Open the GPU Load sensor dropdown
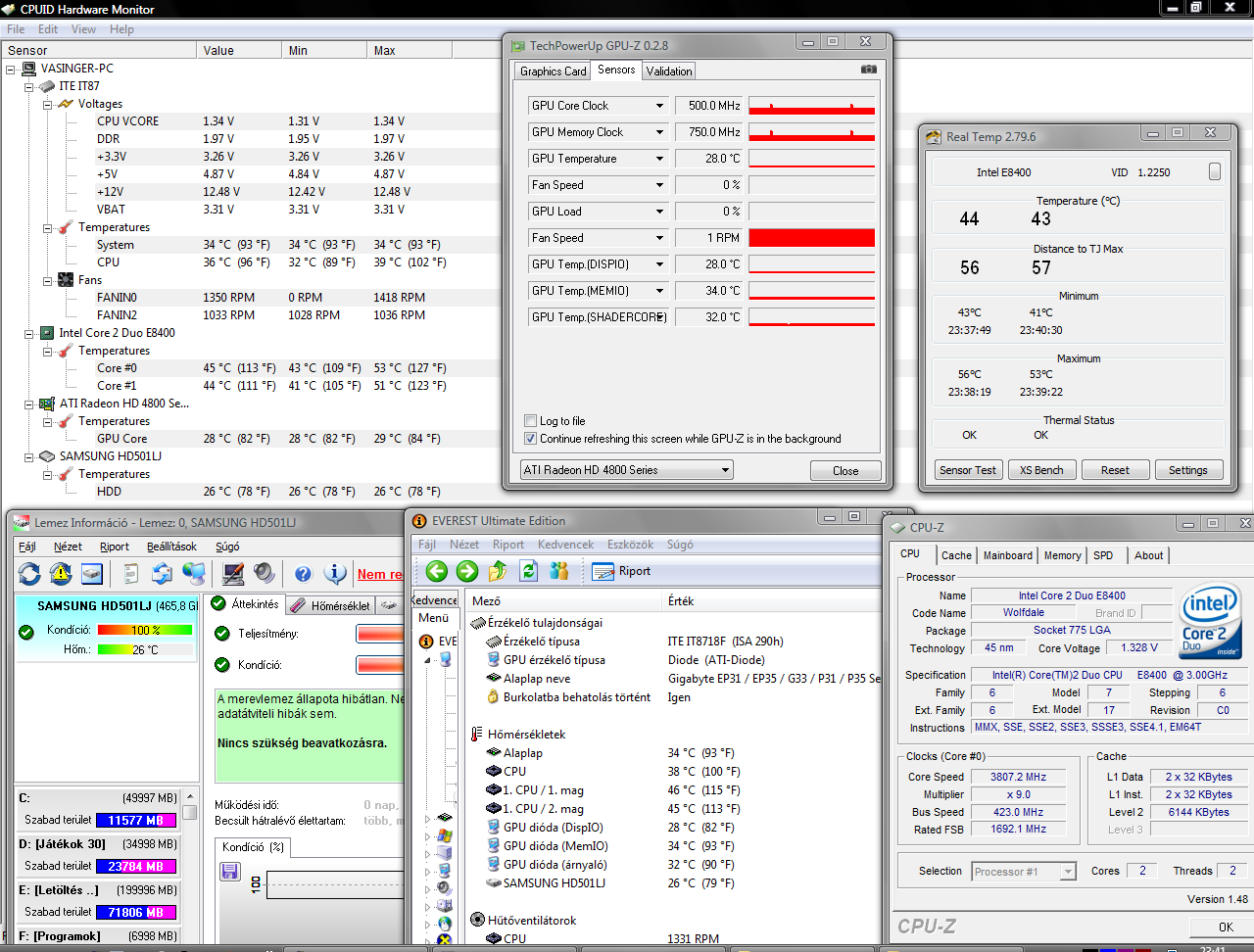 (x=659, y=212)
